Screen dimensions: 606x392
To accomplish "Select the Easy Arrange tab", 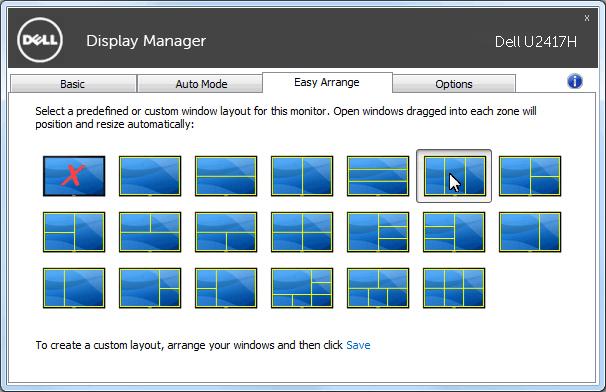I will pos(327,82).
